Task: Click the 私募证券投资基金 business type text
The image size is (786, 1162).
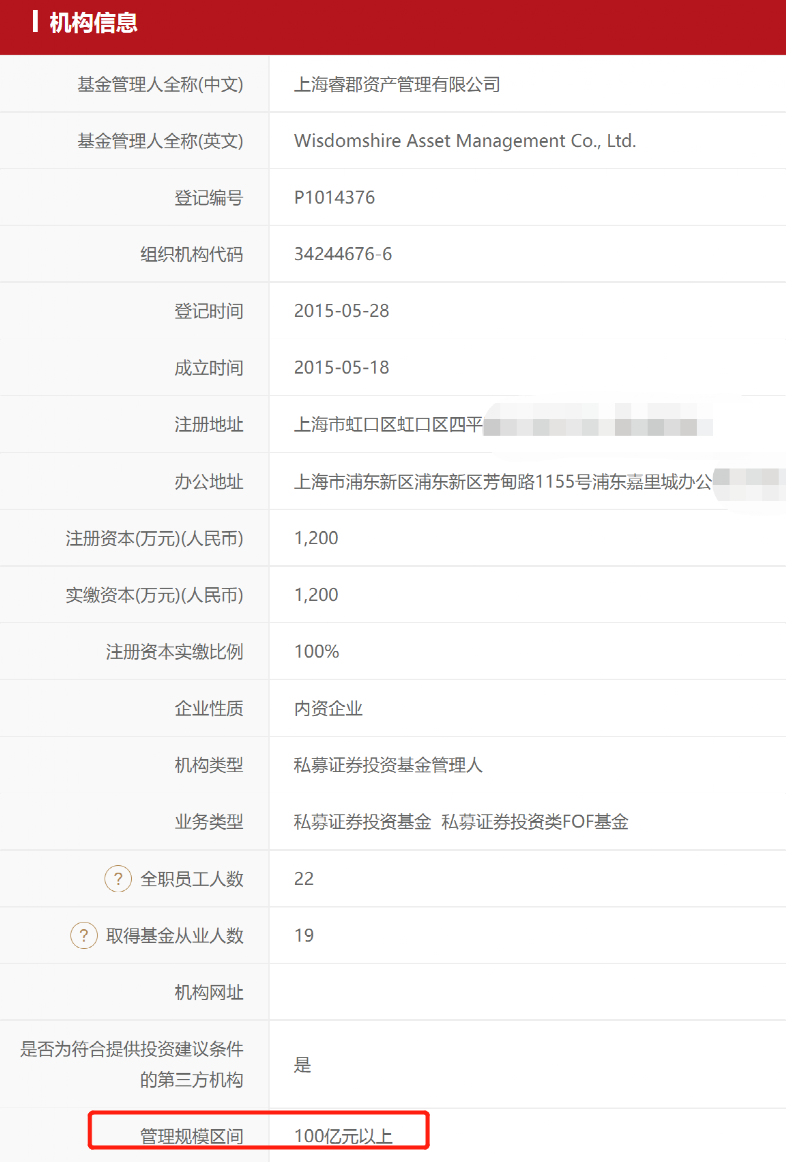Action: click(362, 822)
